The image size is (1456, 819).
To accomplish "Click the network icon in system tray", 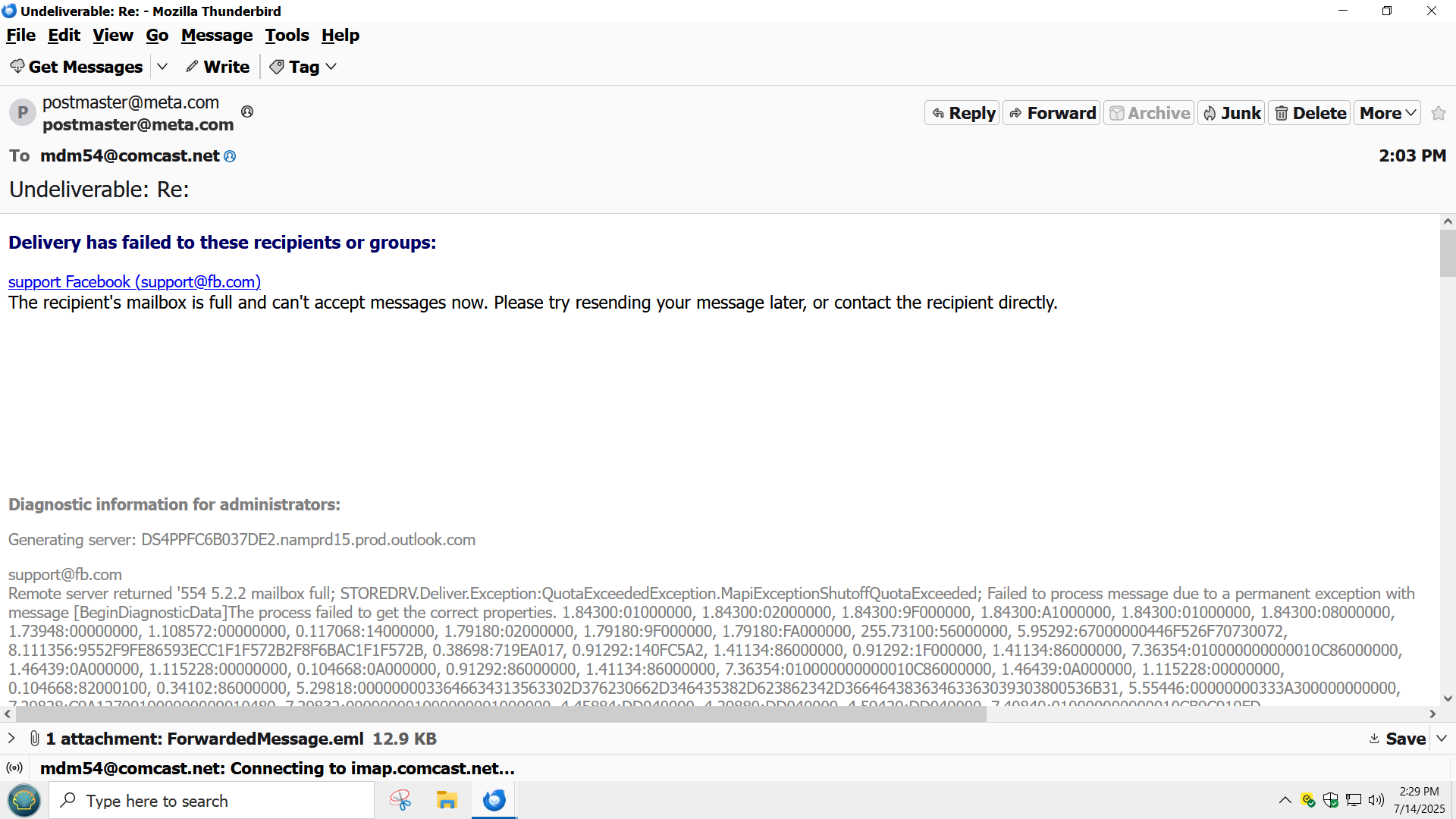I will tap(1354, 800).
